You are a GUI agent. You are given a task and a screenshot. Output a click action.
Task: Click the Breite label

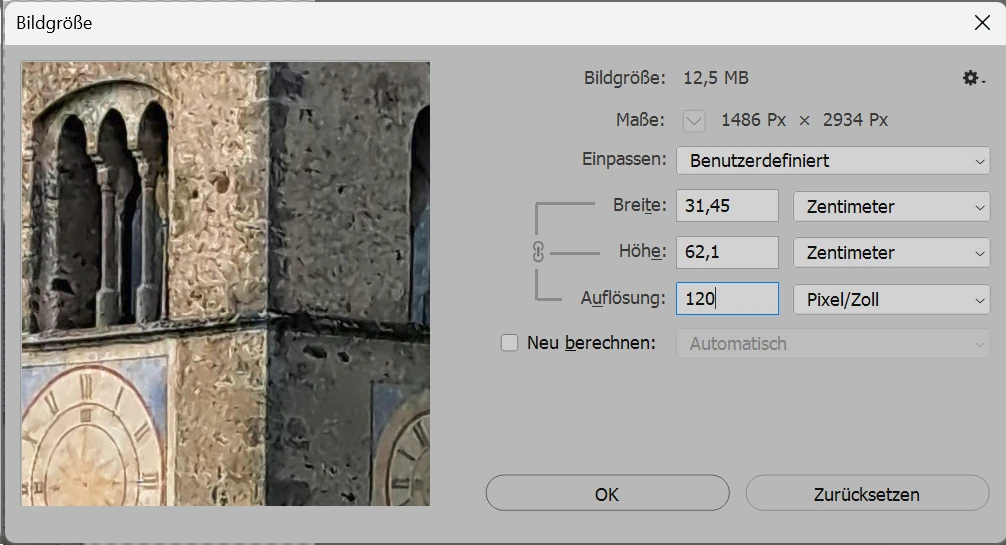coord(639,205)
